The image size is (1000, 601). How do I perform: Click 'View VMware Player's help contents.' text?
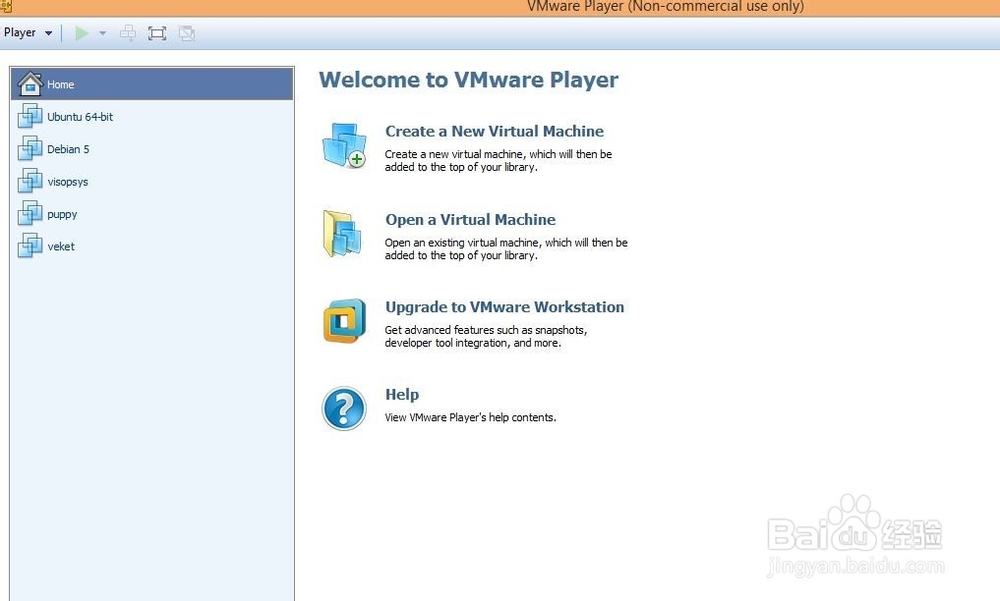click(x=470, y=417)
